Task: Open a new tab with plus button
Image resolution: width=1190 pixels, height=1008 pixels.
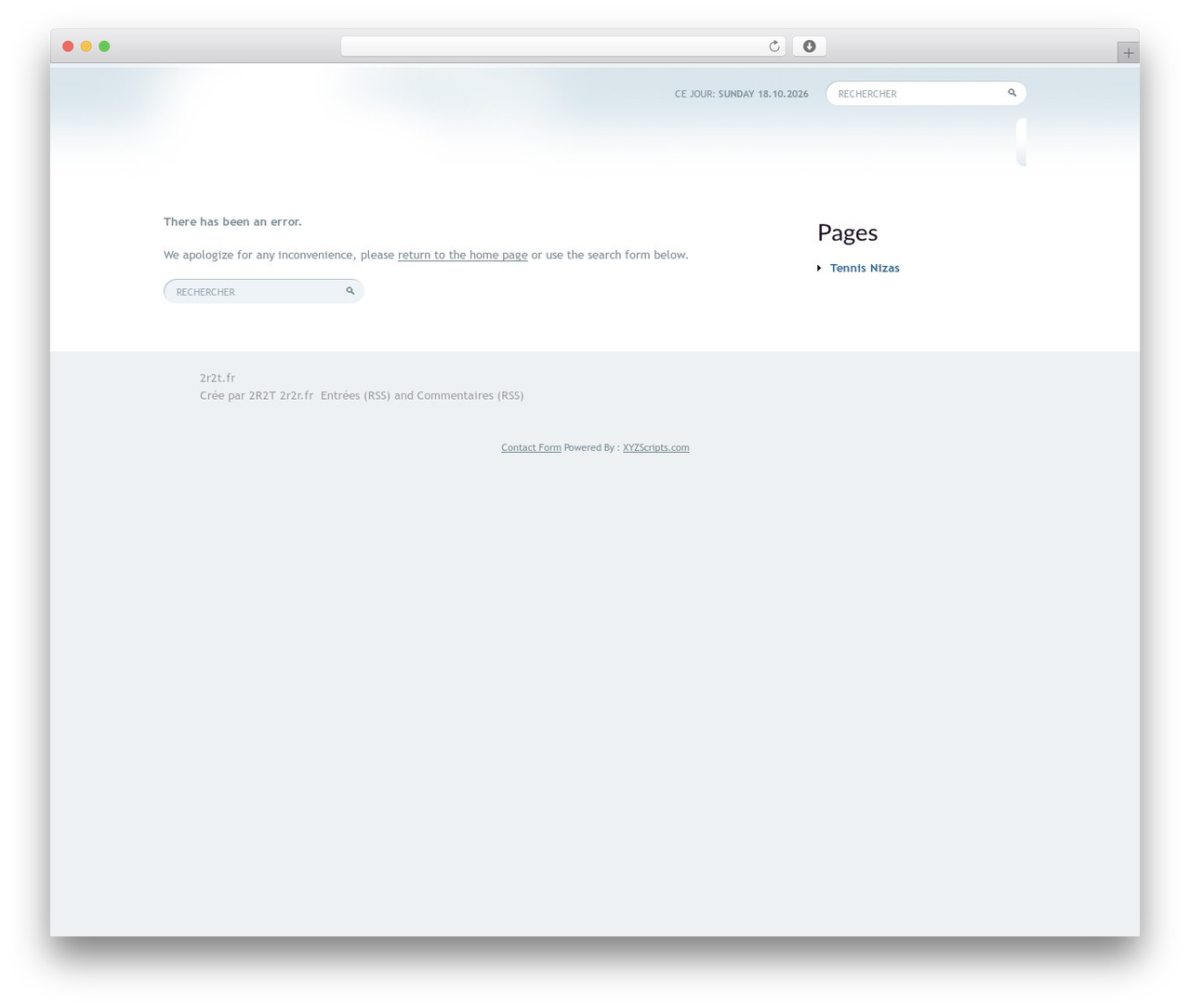Action: 1128,53
